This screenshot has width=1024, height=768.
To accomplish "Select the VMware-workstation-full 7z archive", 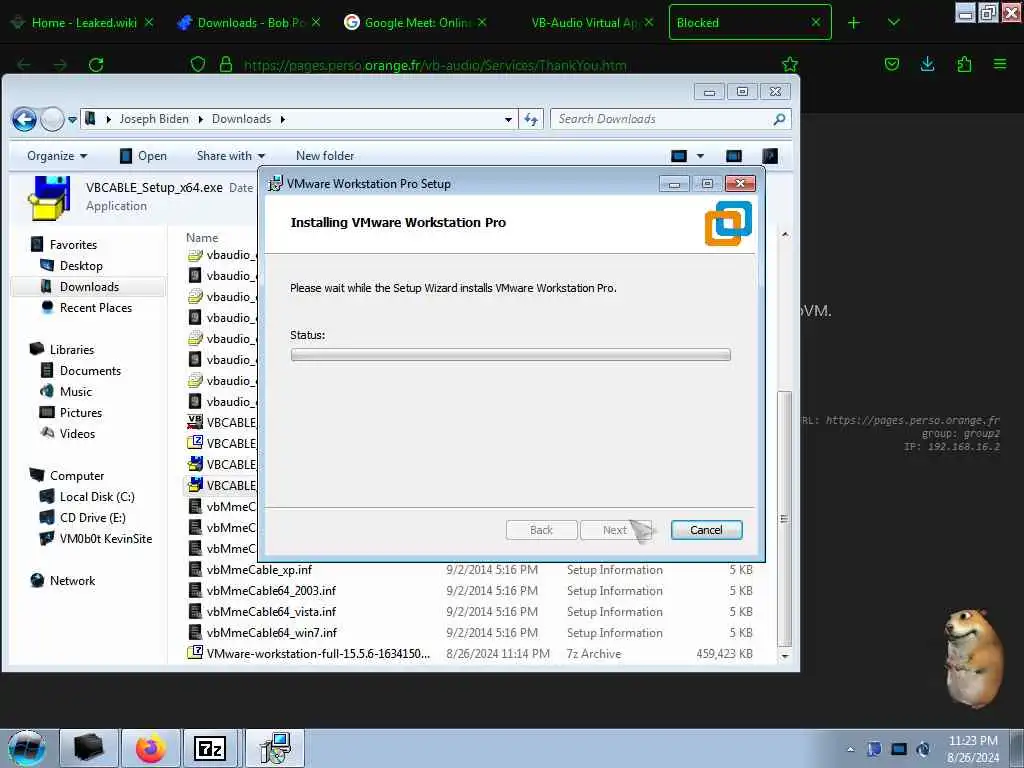I will click(x=470, y=653).
